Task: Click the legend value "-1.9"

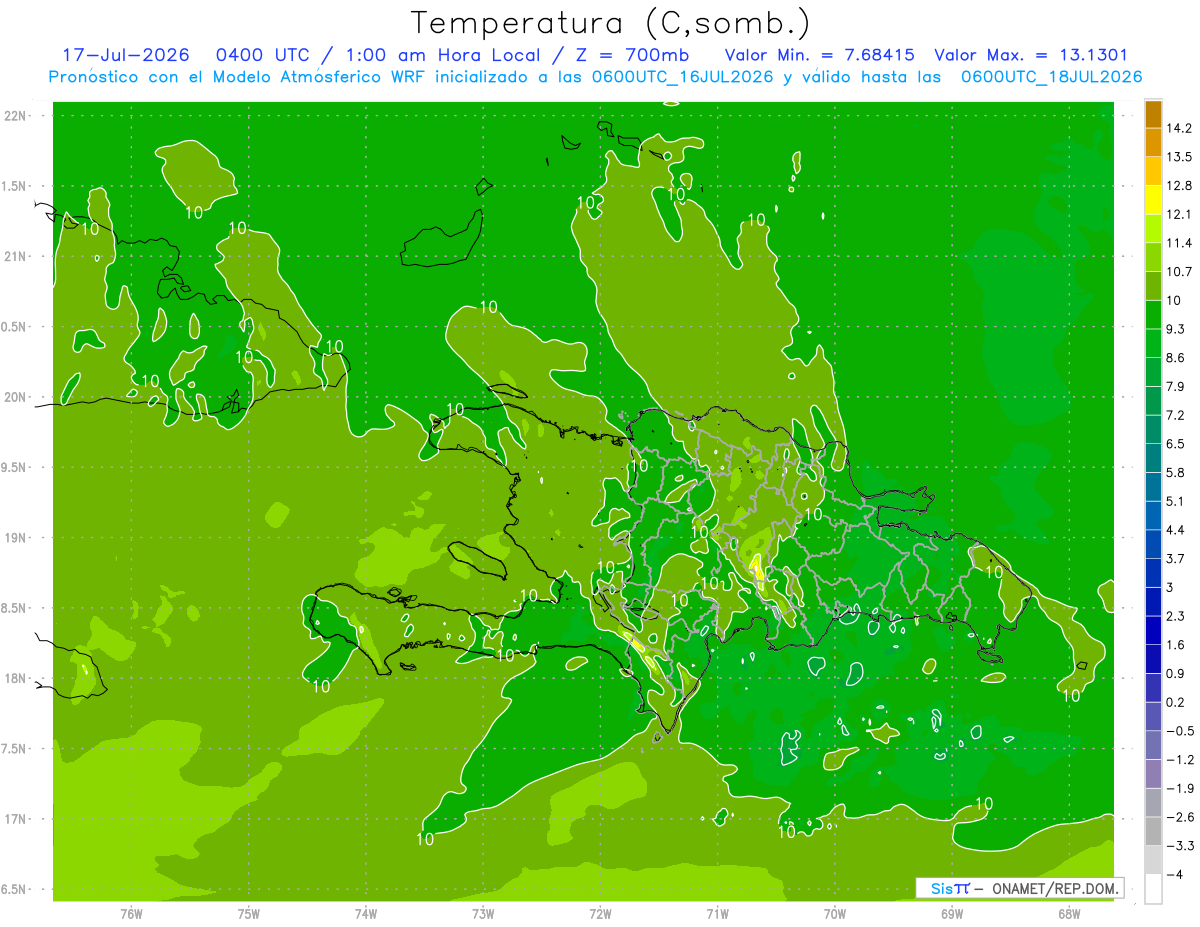Action: [1178, 788]
